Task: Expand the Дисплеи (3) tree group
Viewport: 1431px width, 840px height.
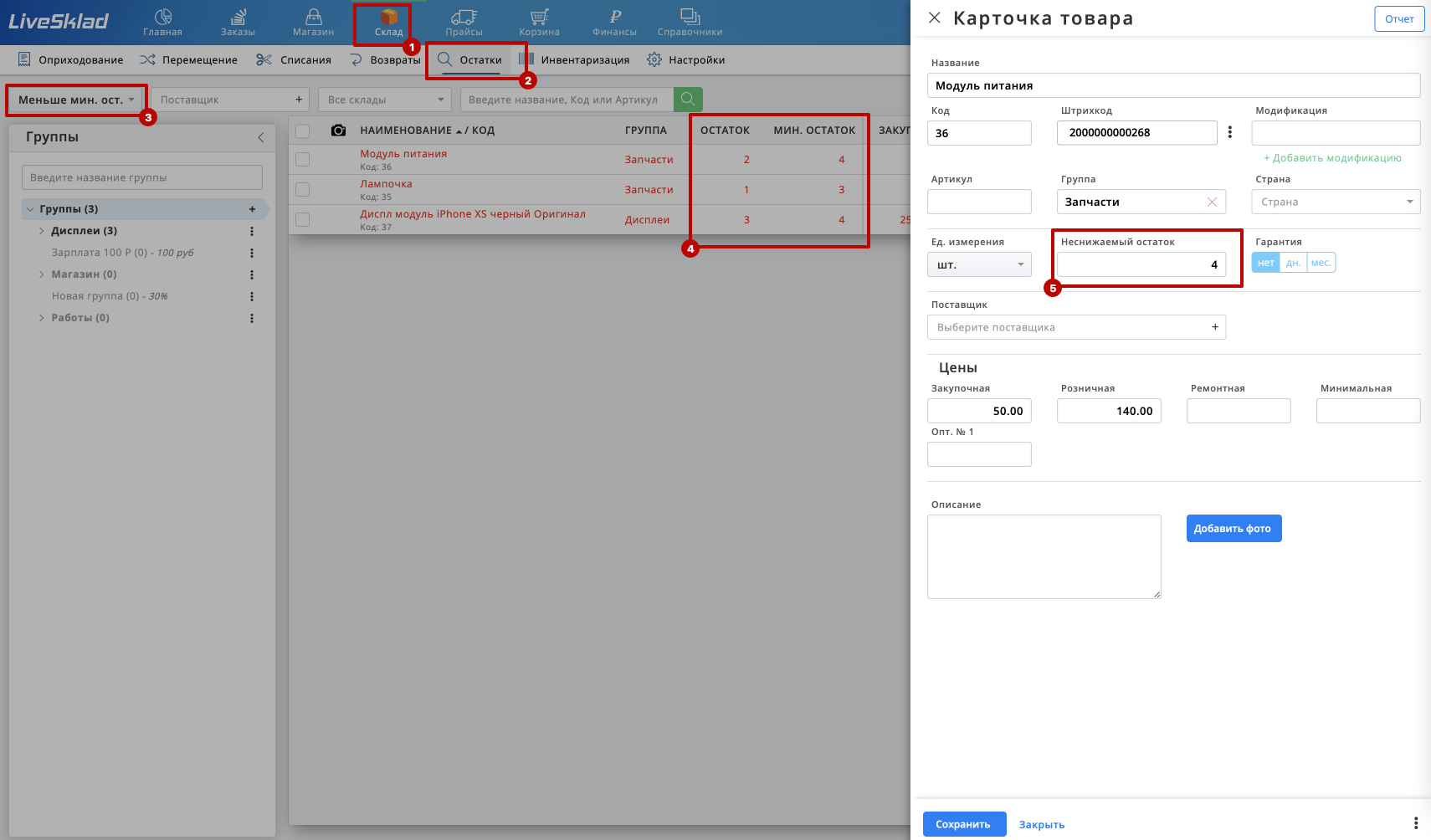Action: point(42,231)
